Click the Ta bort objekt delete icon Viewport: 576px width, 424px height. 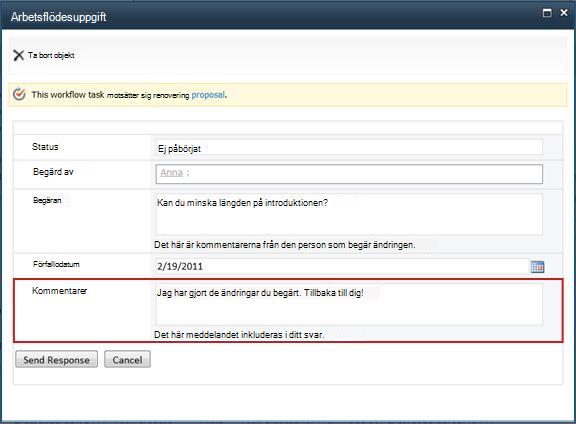click(x=18, y=55)
